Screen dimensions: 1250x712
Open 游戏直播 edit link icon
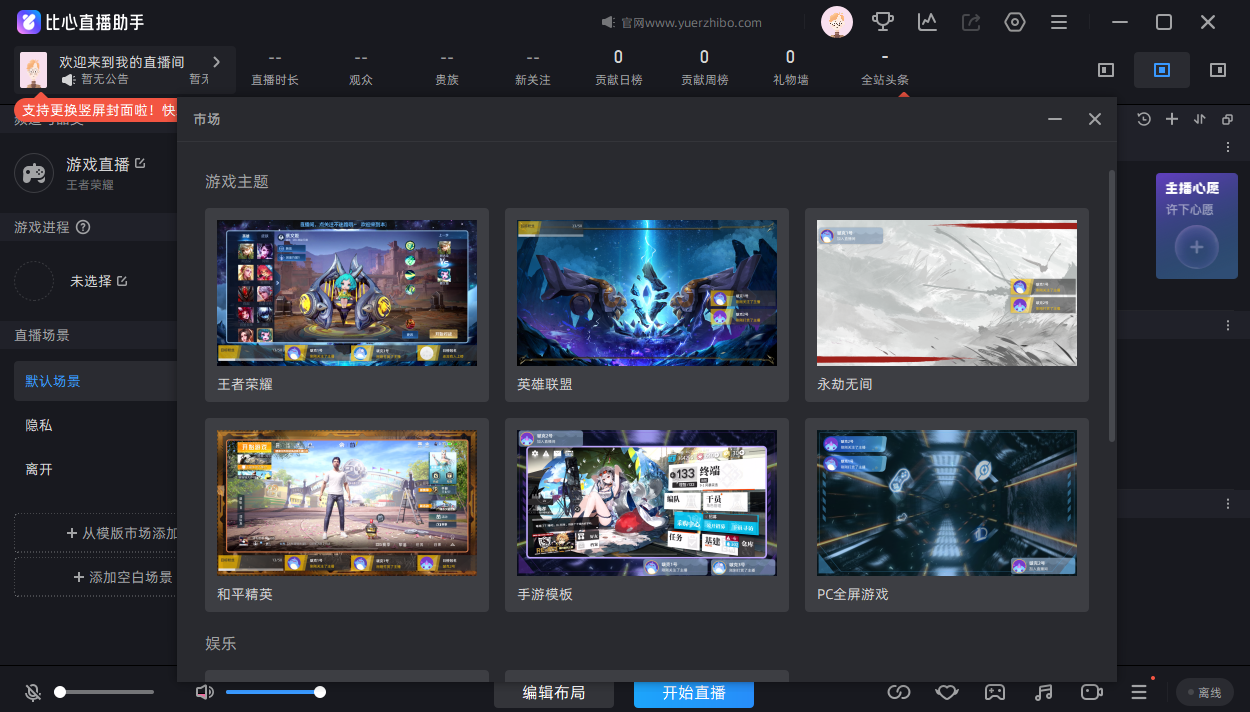tap(140, 163)
